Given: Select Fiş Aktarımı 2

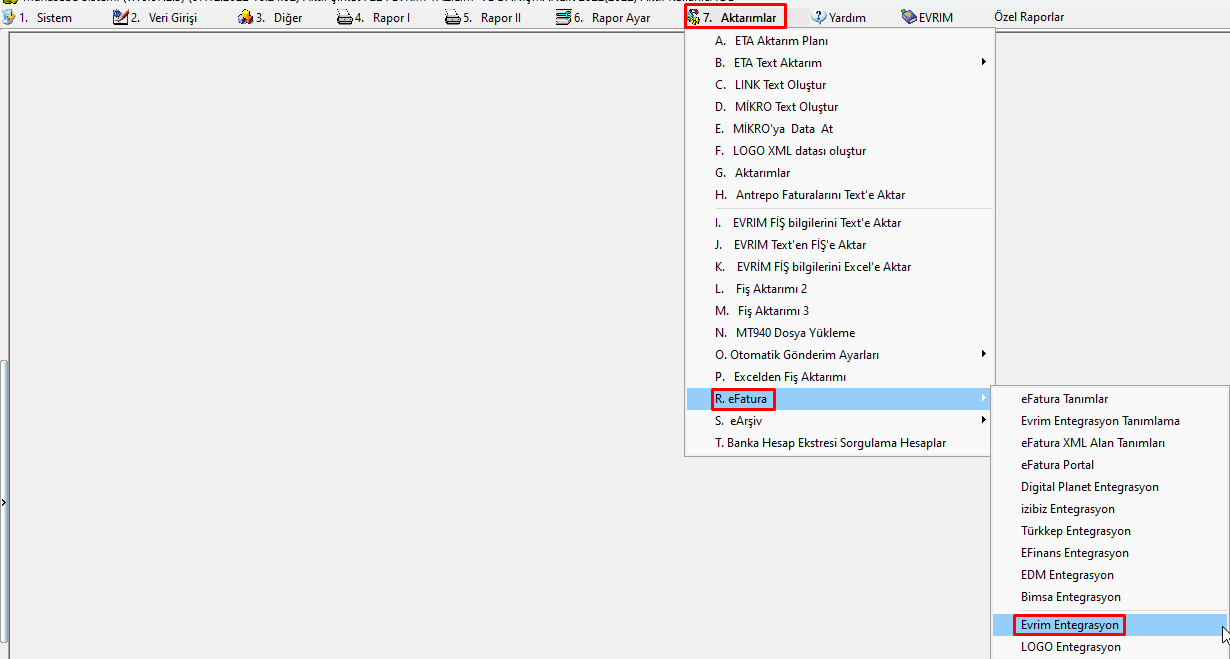Looking at the screenshot, I should point(839,289).
